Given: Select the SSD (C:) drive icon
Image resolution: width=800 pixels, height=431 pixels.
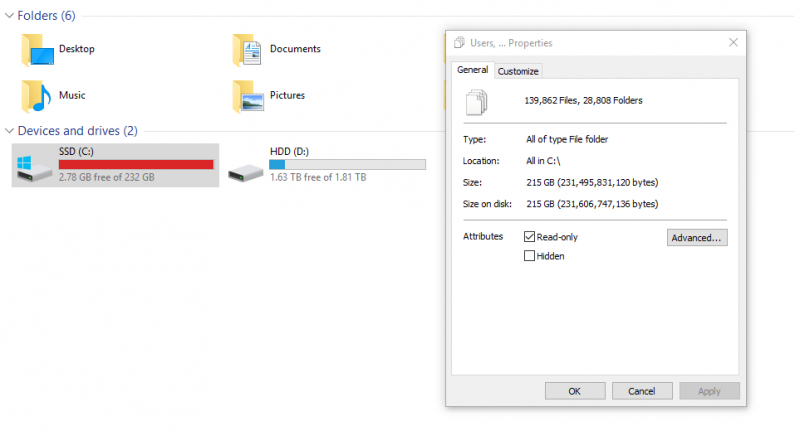Looking at the screenshot, I should [35, 166].
